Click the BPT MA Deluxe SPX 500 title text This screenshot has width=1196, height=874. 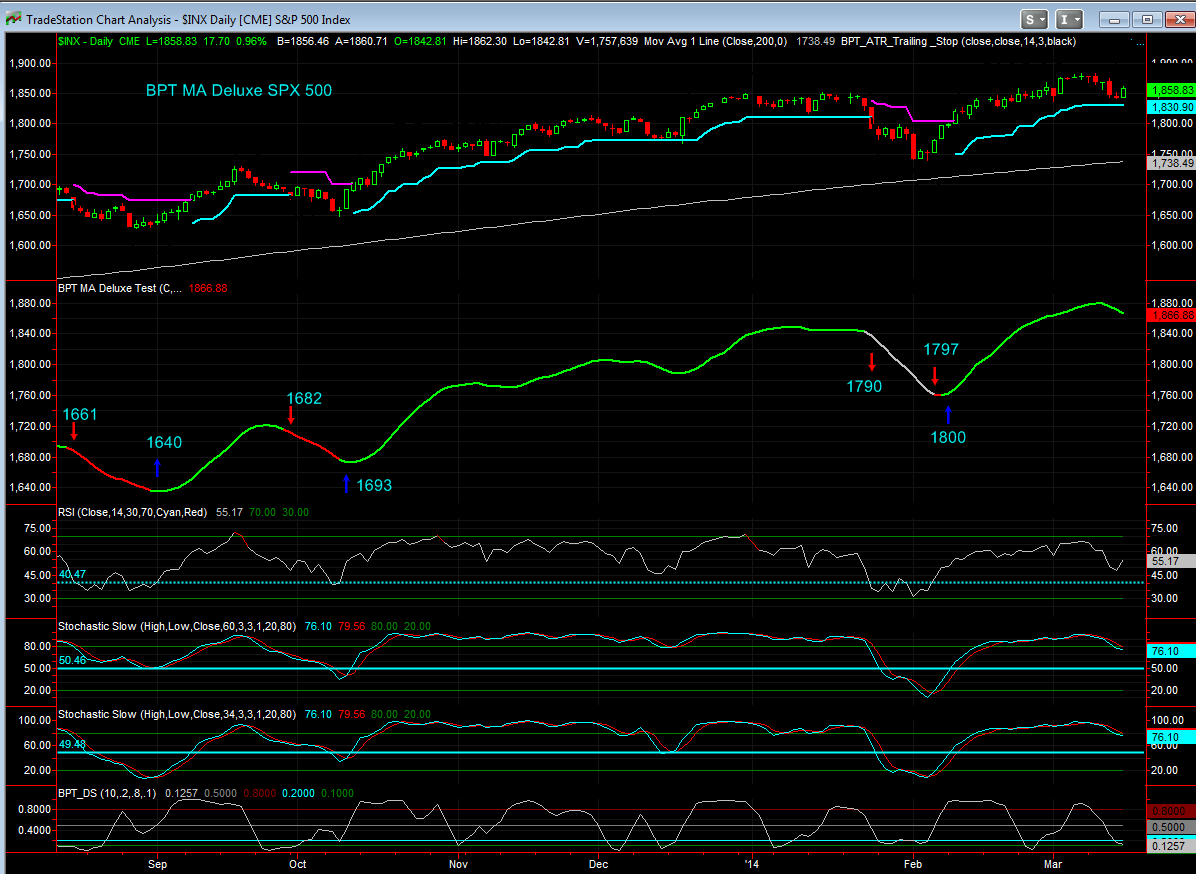click(x=239, y=90)
